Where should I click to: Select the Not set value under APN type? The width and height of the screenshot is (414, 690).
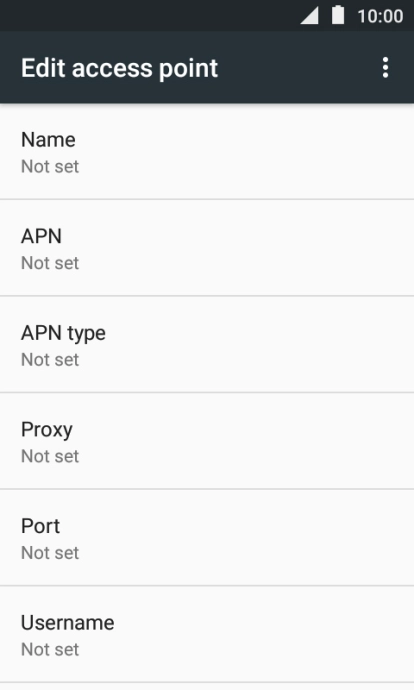pos(50,360)
